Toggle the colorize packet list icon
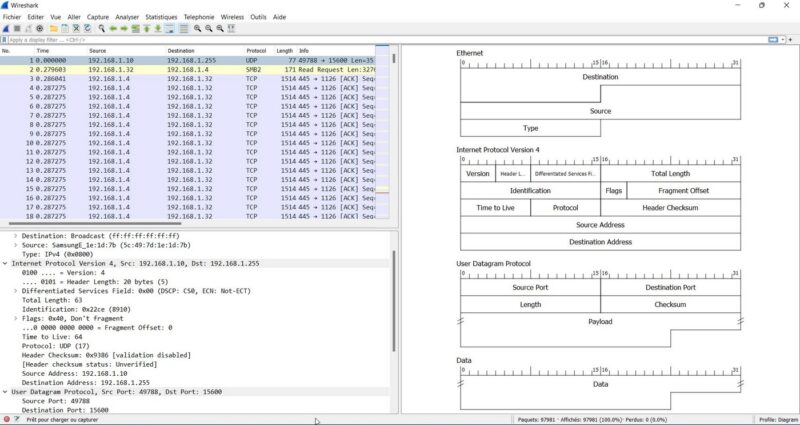Image resolution: width=800 pixels, height=425 pixels. pyautogui.click(x=183, y=29)
